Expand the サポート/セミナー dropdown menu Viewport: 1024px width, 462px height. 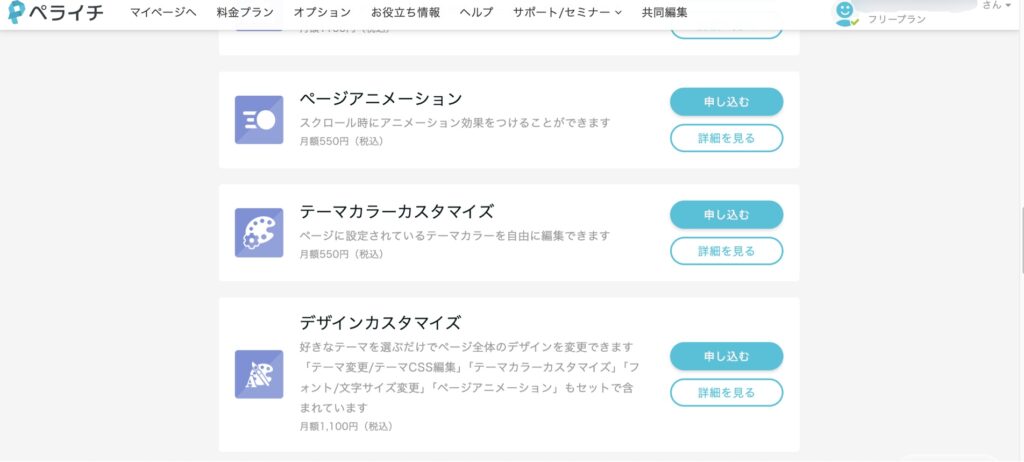(x=567, y=12)
